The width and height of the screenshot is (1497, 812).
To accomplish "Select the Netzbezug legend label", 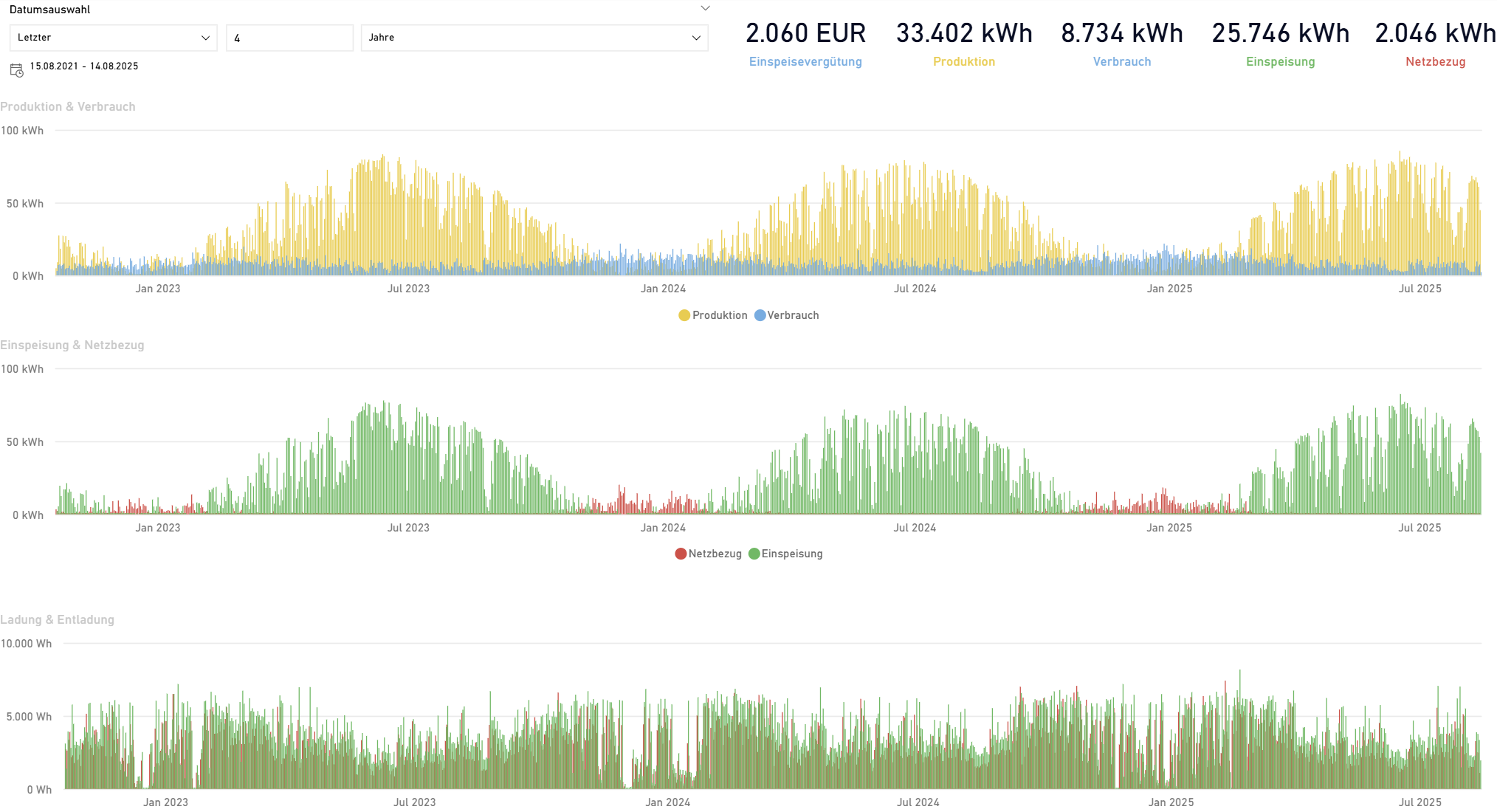I will click(715, 554).
